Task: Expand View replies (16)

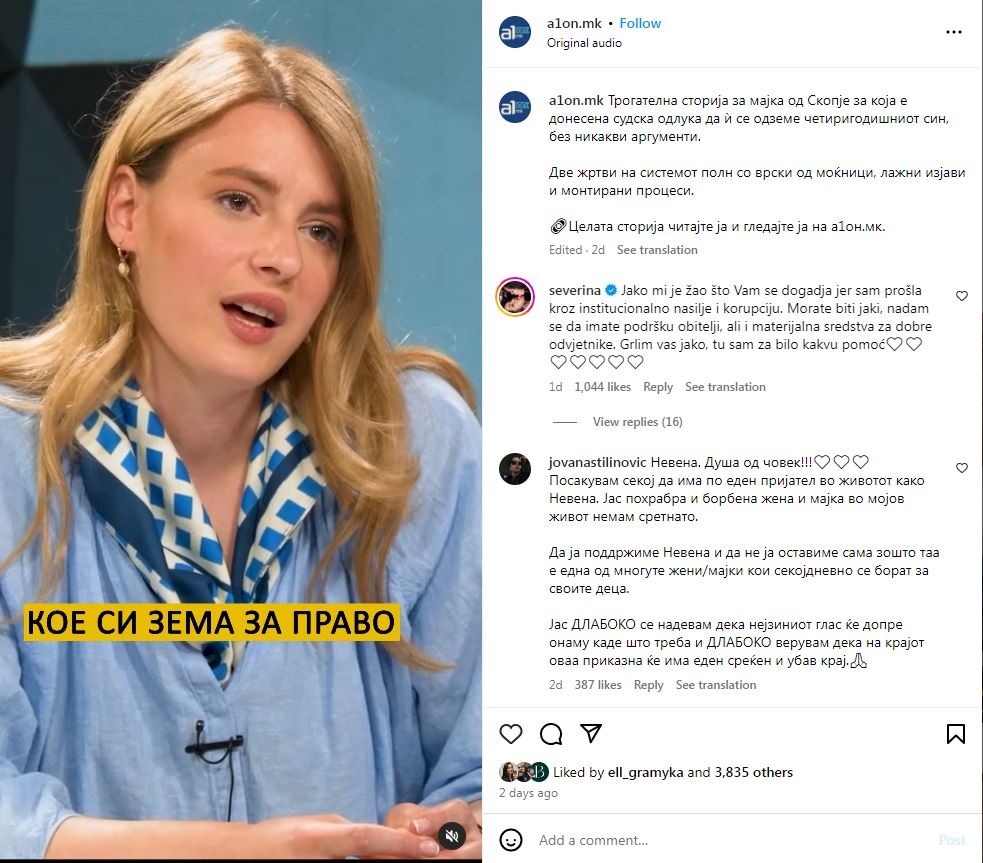Action: [x=638, y=422]
